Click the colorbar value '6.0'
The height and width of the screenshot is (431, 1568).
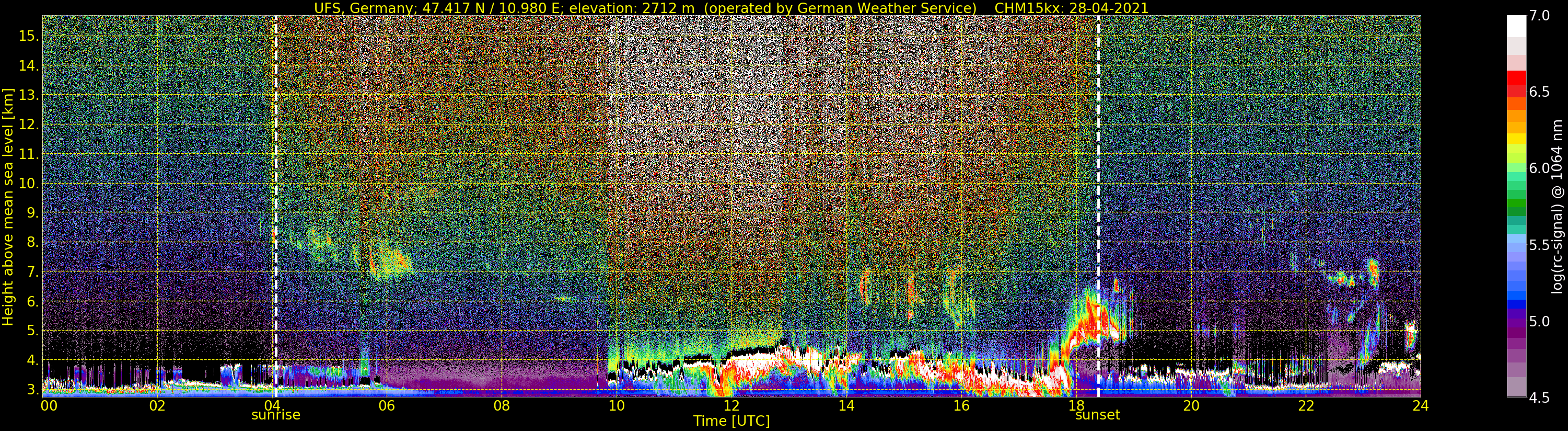pos(1539,168)
